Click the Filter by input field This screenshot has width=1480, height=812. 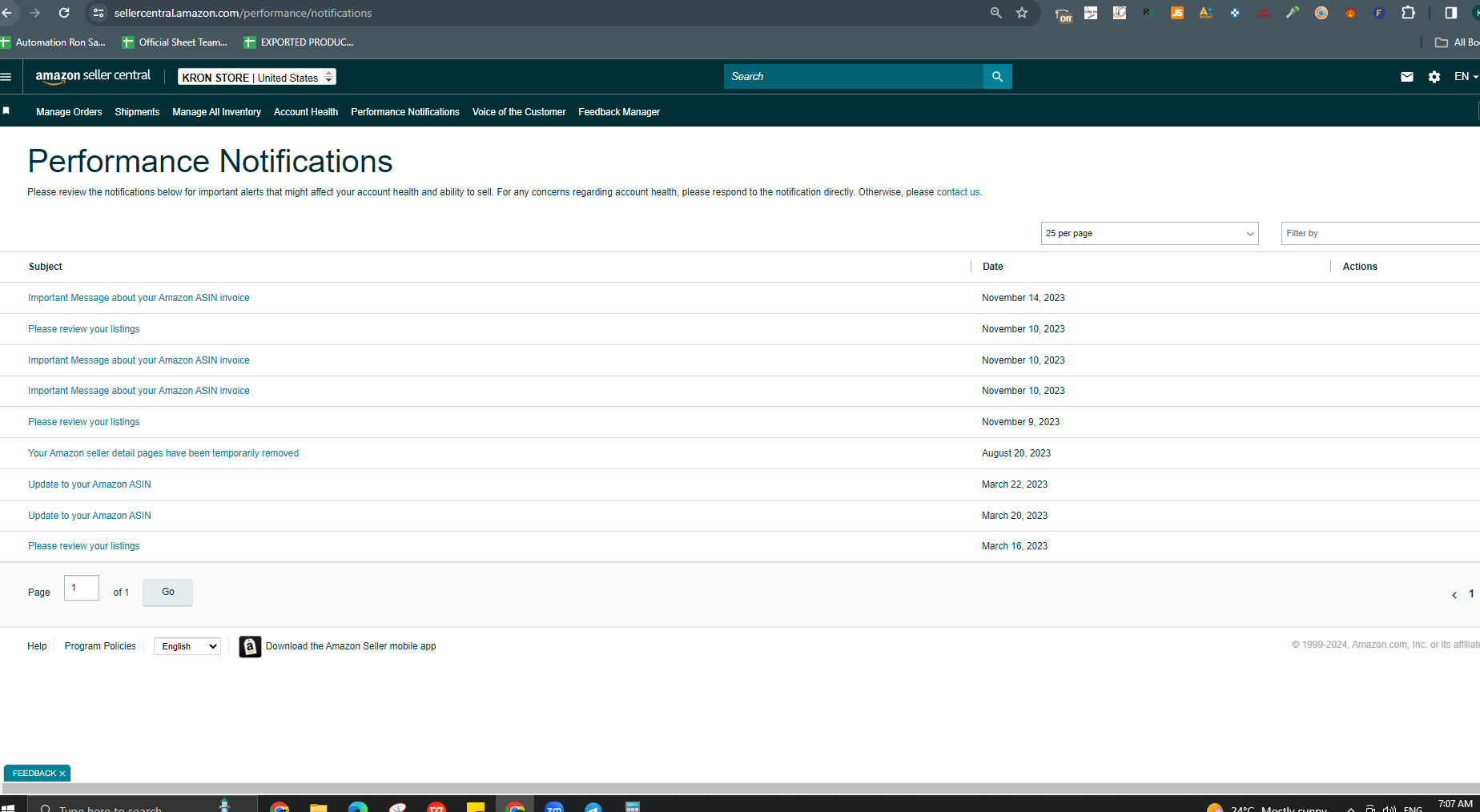[1381, 233]
